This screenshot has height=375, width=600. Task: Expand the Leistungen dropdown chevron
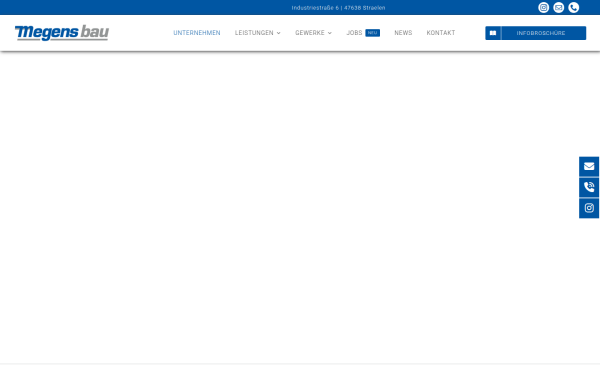pos(279,33)
